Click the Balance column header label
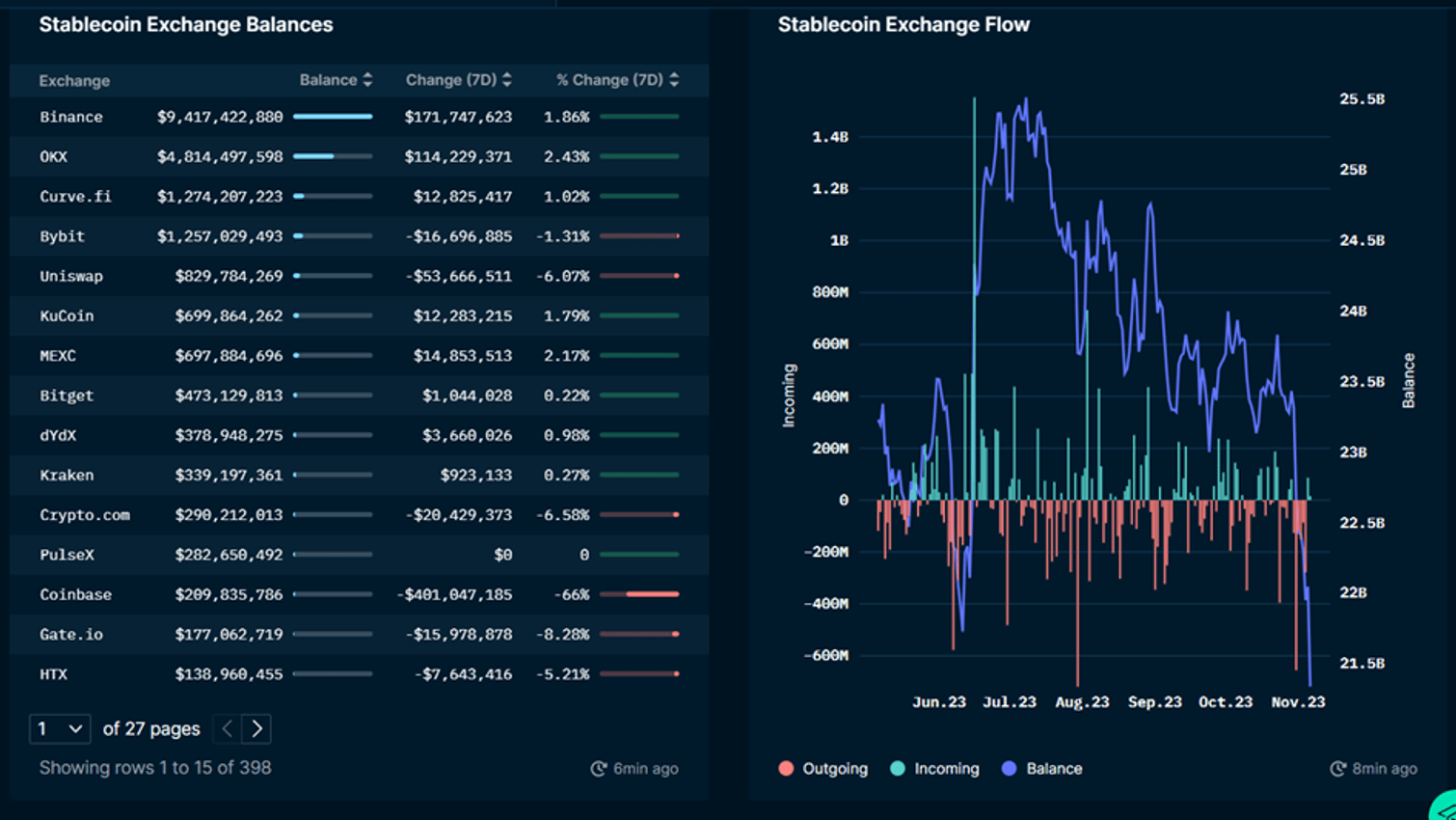This screenshot has width=1456, height=820. point(328,80)
